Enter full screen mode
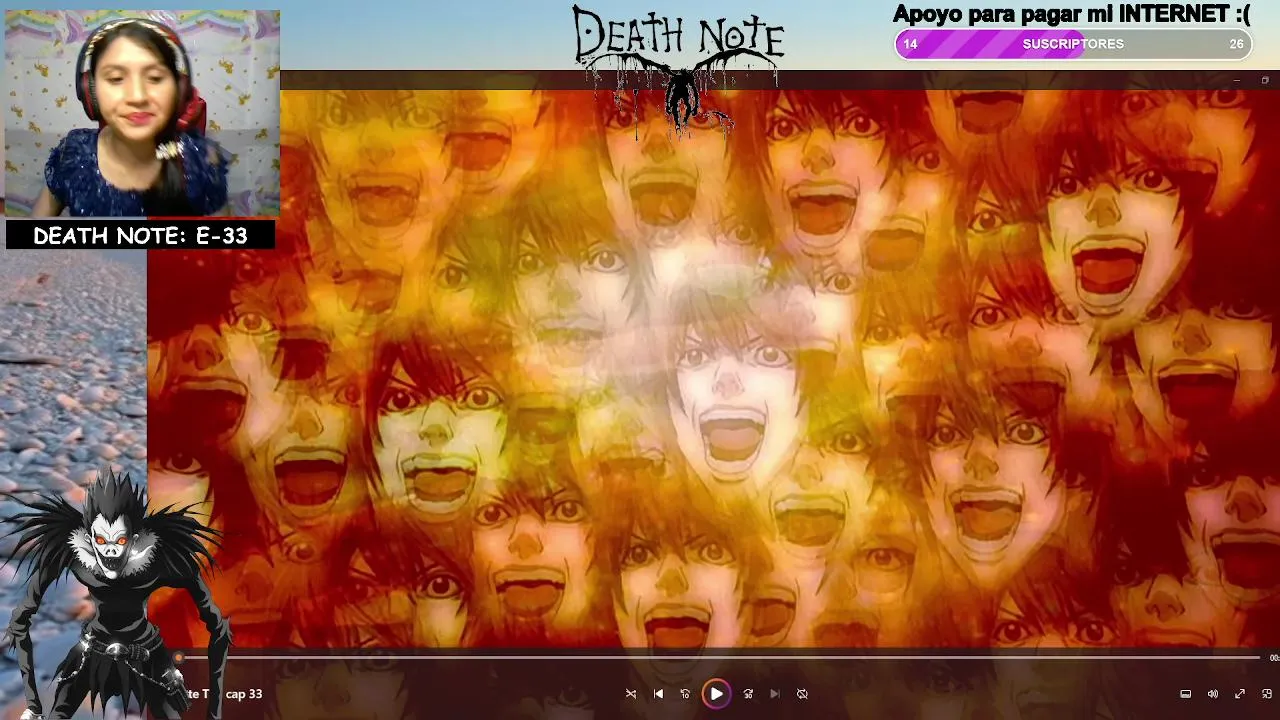1280x720 pixels. pyautogui.click(x=1239, y=694)
